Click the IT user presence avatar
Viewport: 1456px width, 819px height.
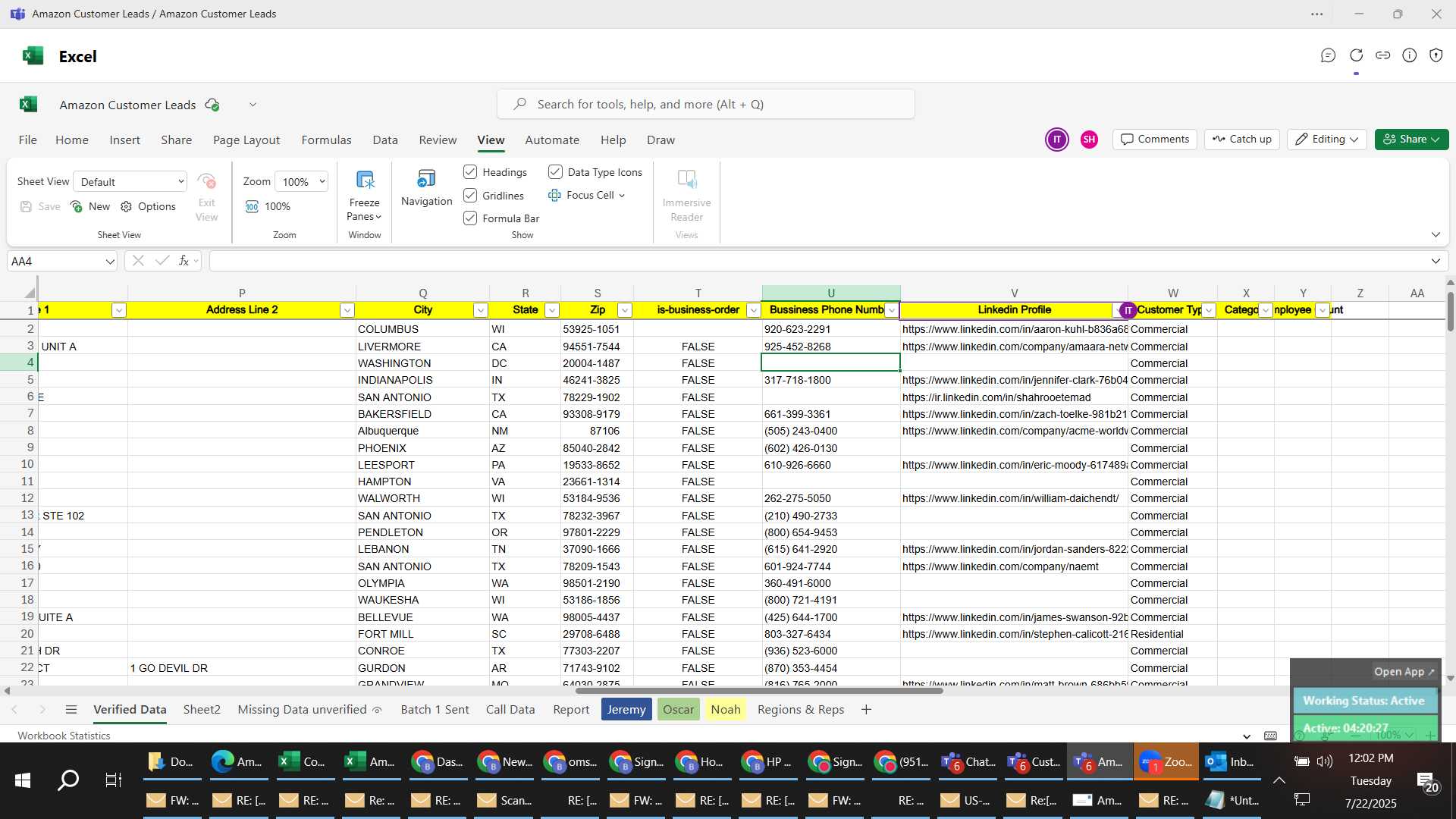click(1056, 140)
